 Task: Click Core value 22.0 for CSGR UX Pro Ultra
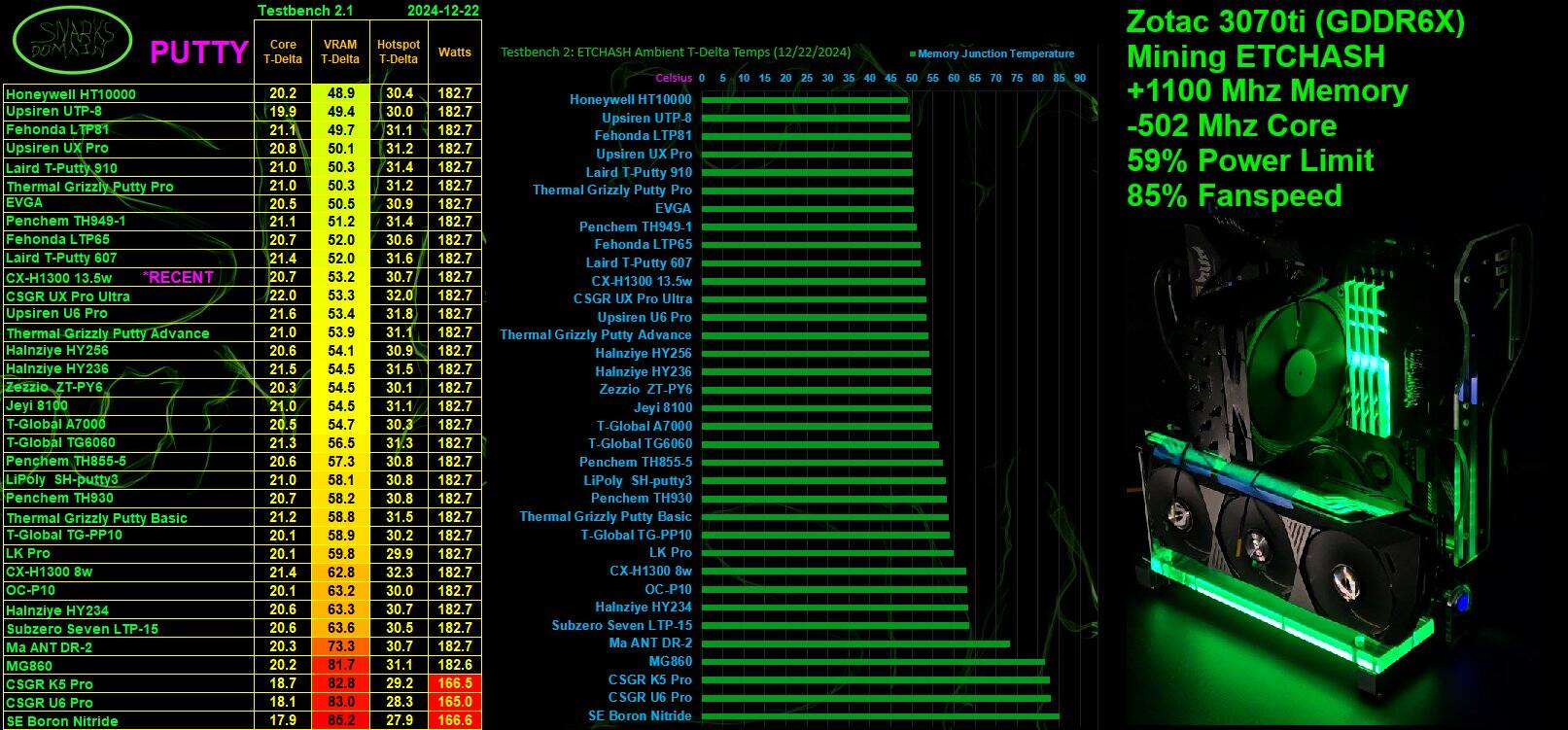pyautogui.click(x=283, y=295)
